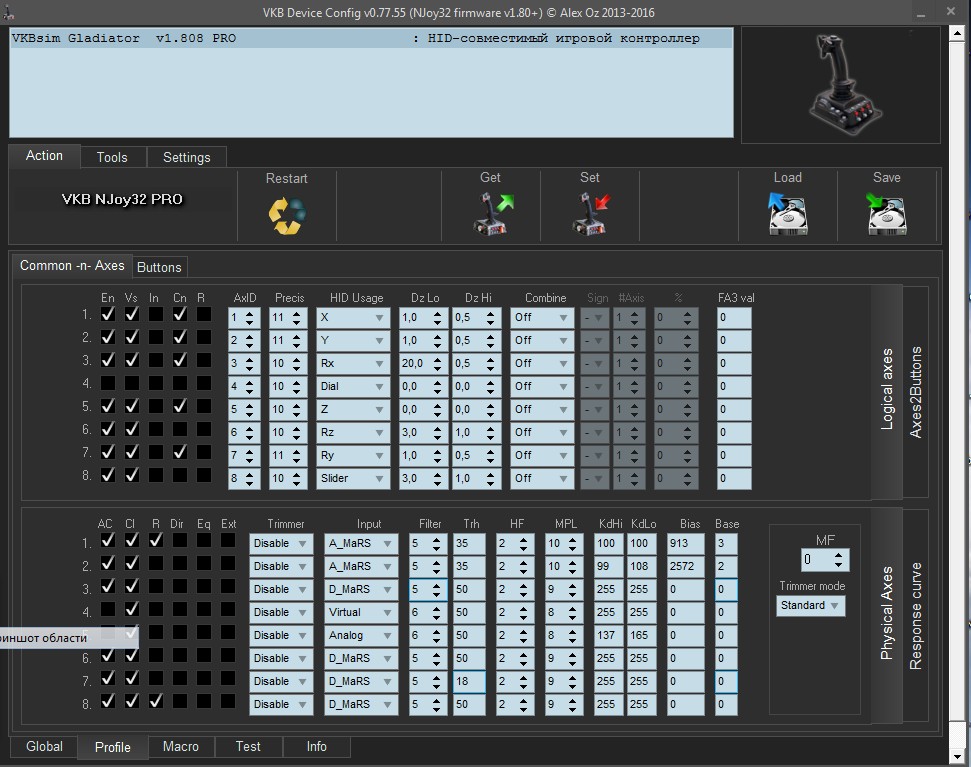
Task: Toggle AC checkbox for physical axis 1
Action: [x=108, y=540]
